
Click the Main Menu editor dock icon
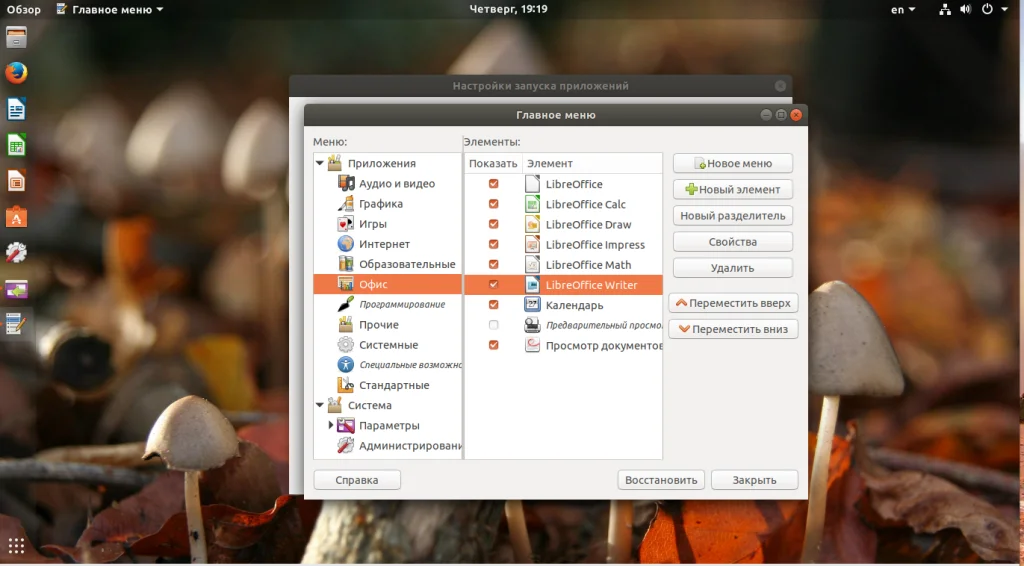(x=16, y=324)
